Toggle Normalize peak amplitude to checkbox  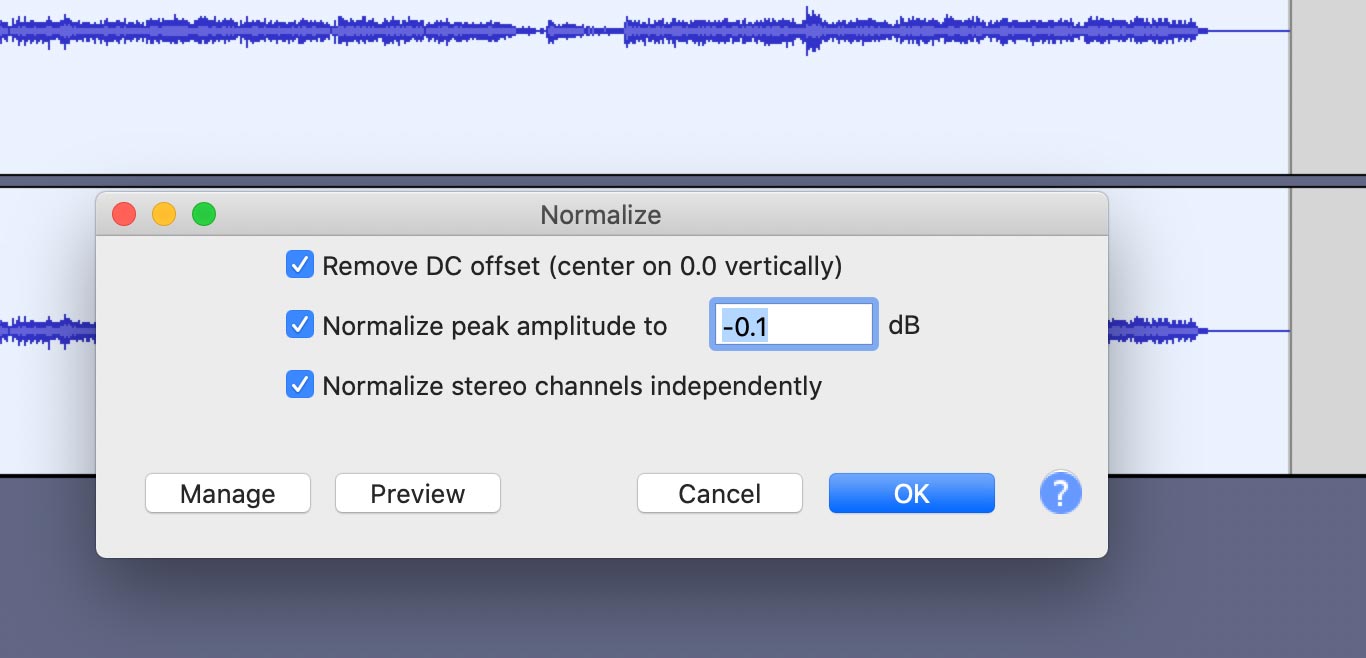[x=300, y=325]
